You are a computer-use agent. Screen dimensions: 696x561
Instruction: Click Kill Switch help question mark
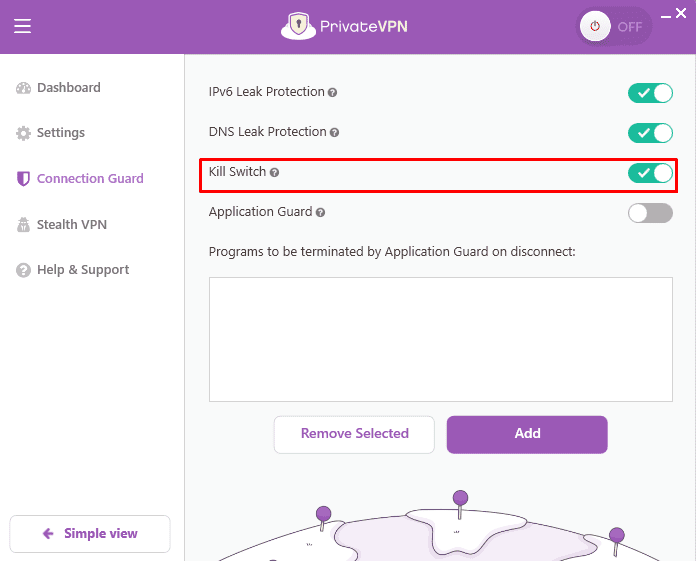tap(275, 173)
